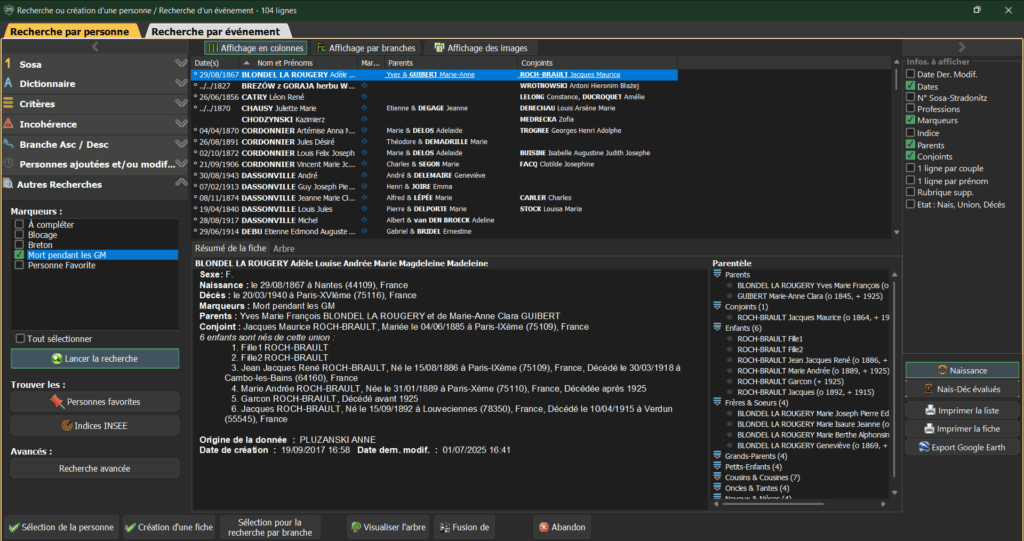The width and height of the screenshot is (1024, 541).
Task: Click the red Abandon cross icon
Action: pyautogui.click(x=543, y=527)
